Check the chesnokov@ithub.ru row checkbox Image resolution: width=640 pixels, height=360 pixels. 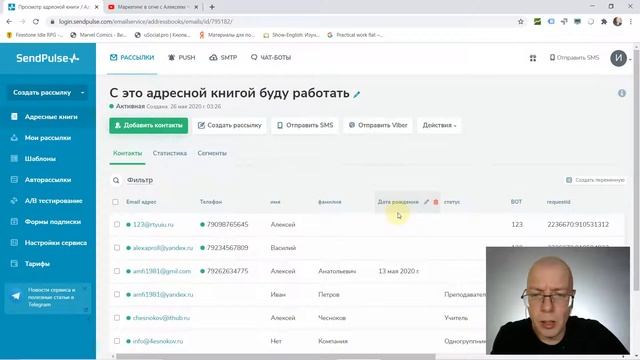(x=117, y=318)
